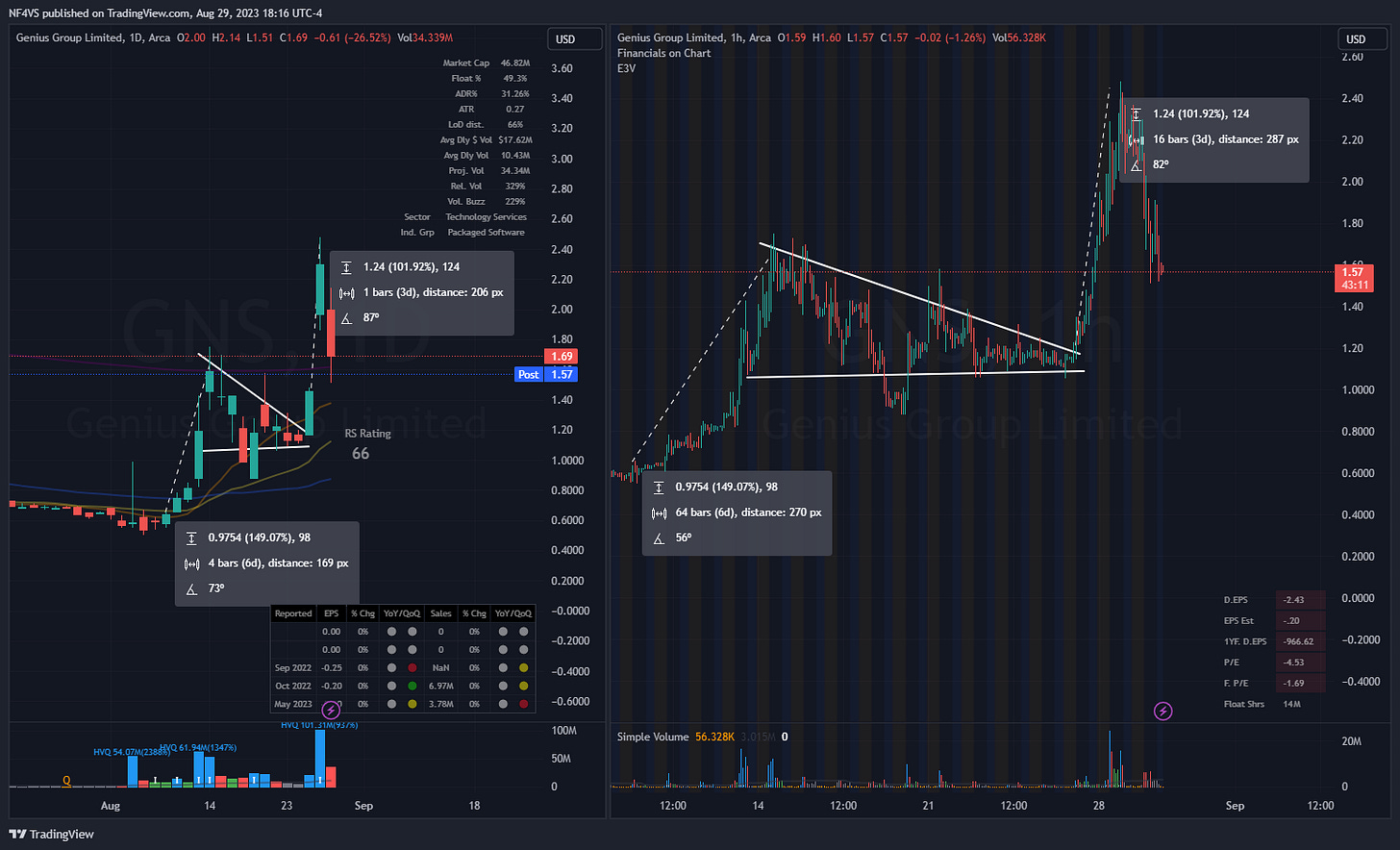Viewport: 1400px width, 850px height.
Task: Click the Float Shrs value 14M
Action: [x=1291, y=705]
